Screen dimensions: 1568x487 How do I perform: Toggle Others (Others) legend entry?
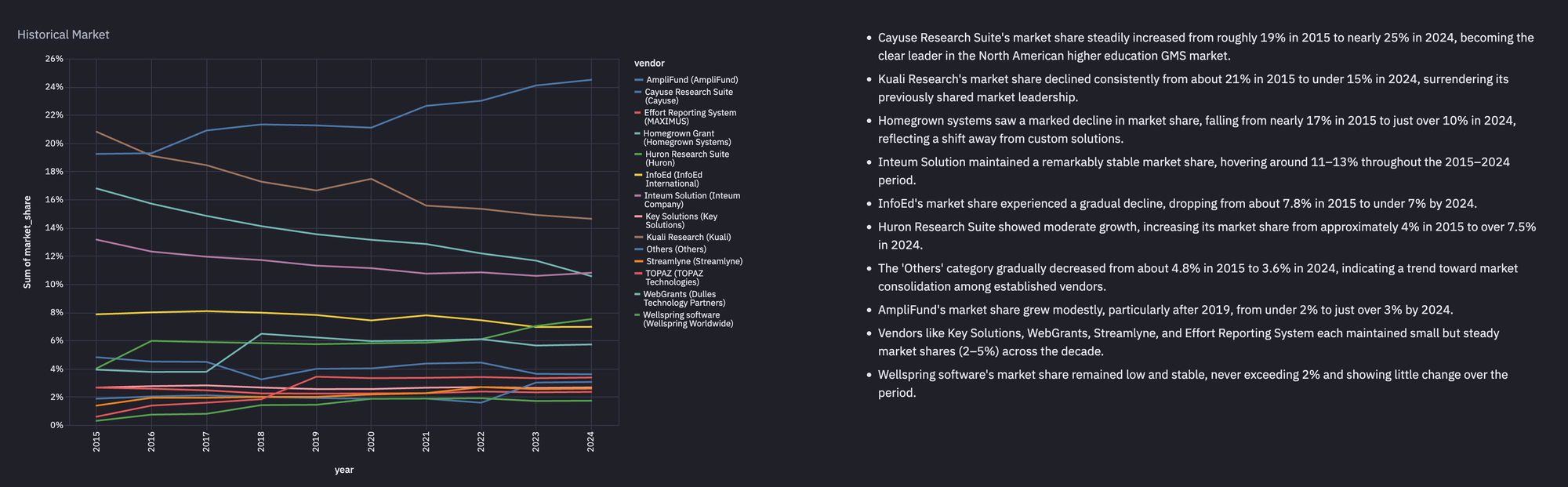point(670,249)
